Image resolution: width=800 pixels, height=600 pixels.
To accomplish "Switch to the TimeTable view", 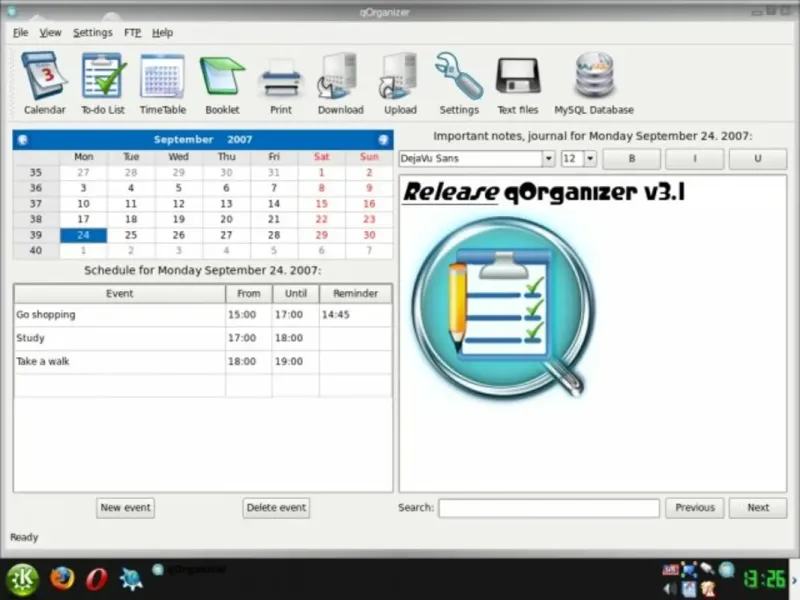I will pos(163,83).
